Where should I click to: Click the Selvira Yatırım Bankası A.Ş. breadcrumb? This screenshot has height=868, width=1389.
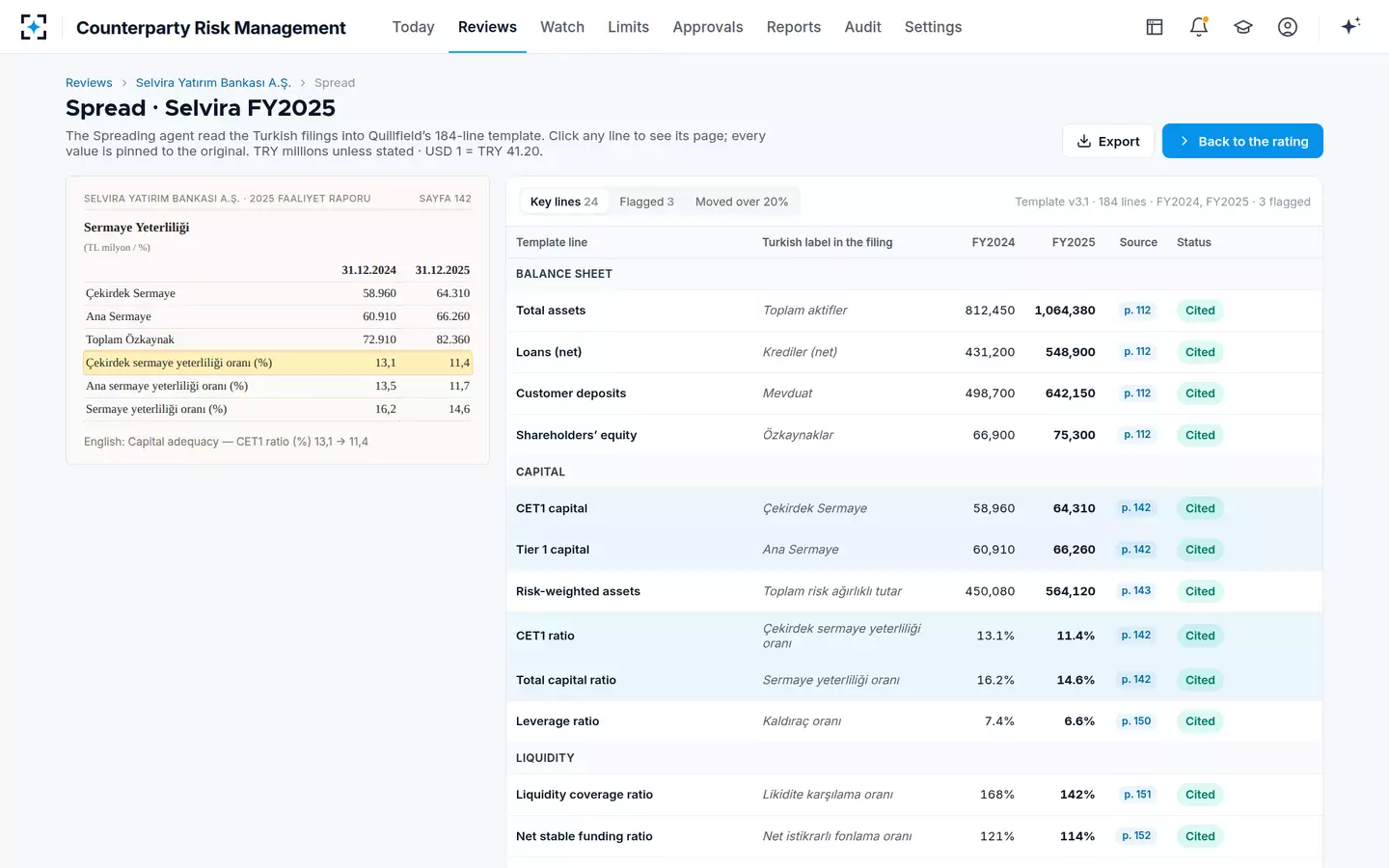213,83
